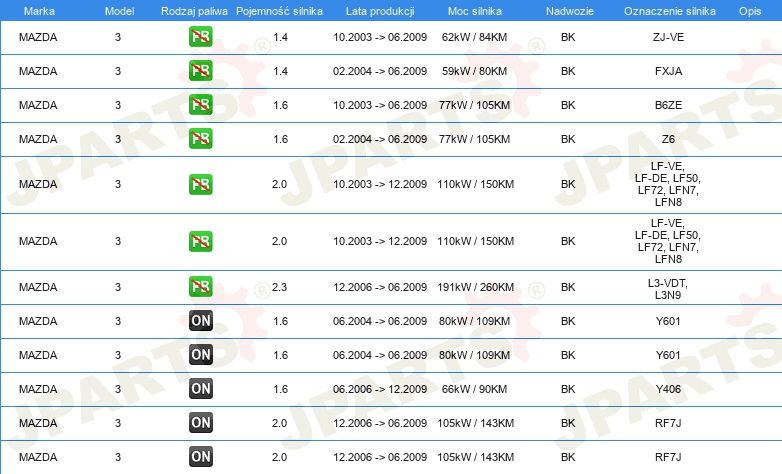Click the engine code Y406
Viewport: 782px width, 474px height.
[x=668, y=389]
